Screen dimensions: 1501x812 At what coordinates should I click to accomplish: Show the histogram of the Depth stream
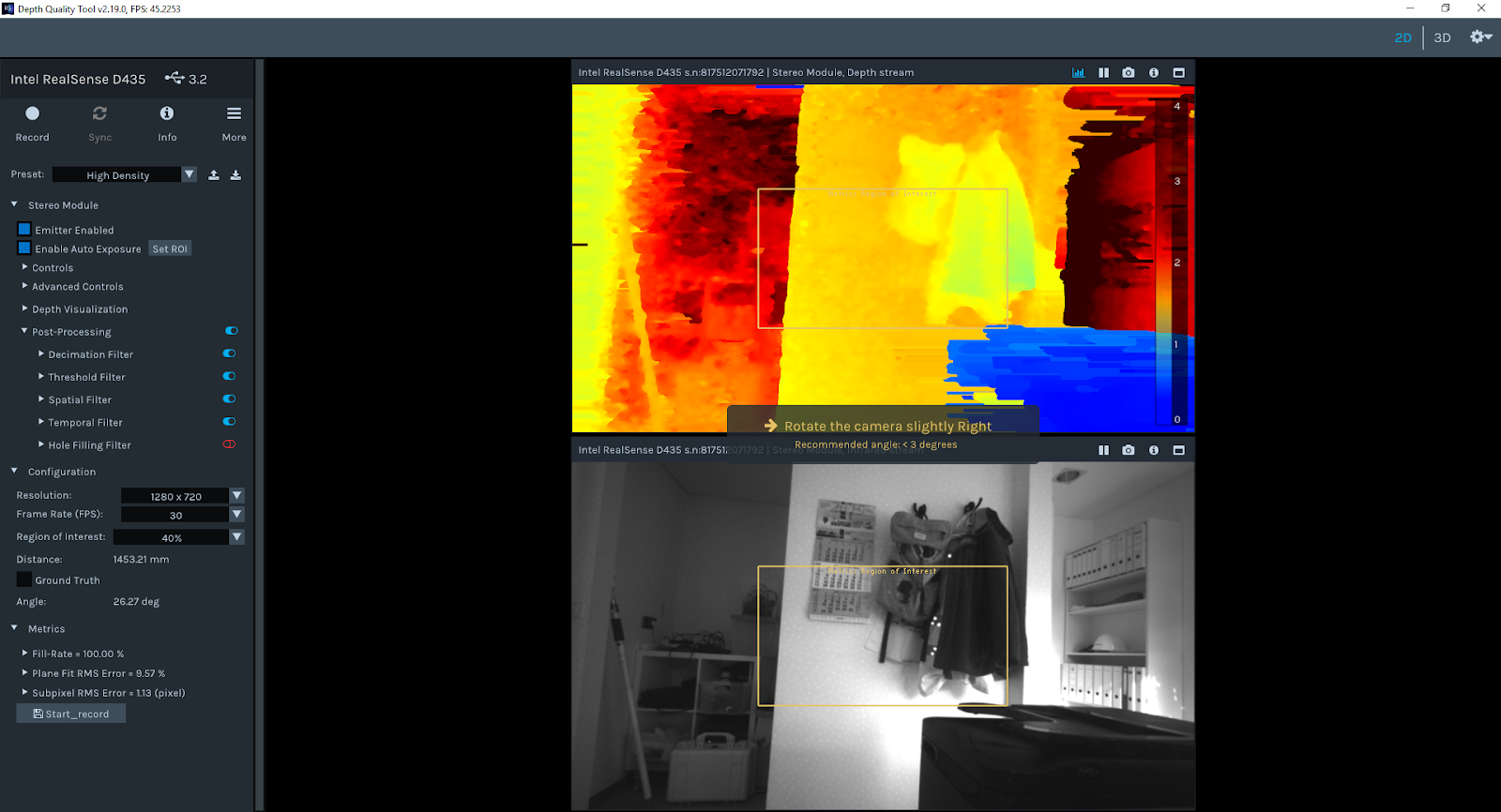[1078, 73]
